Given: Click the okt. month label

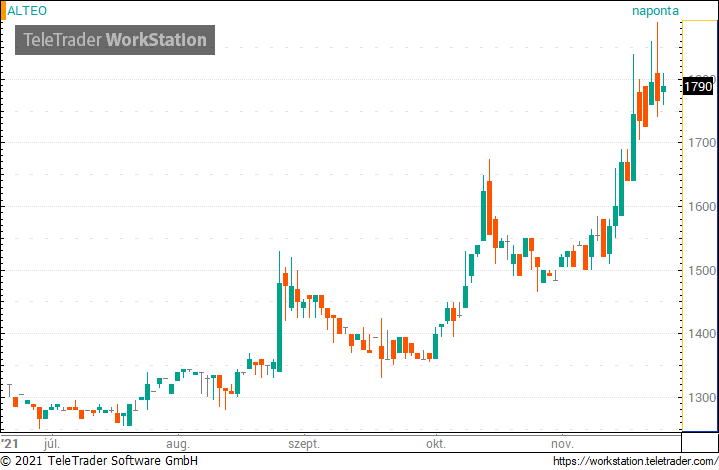Looking at the screenshot, I should click(436, 444).
